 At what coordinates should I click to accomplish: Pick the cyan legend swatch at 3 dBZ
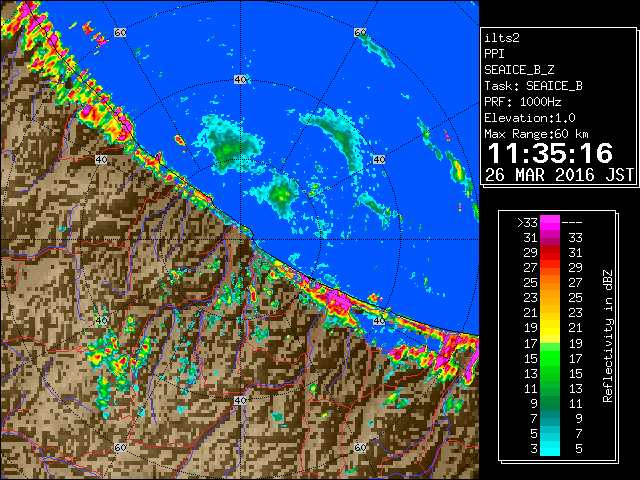pyautogui.click(x=550, y=449)
